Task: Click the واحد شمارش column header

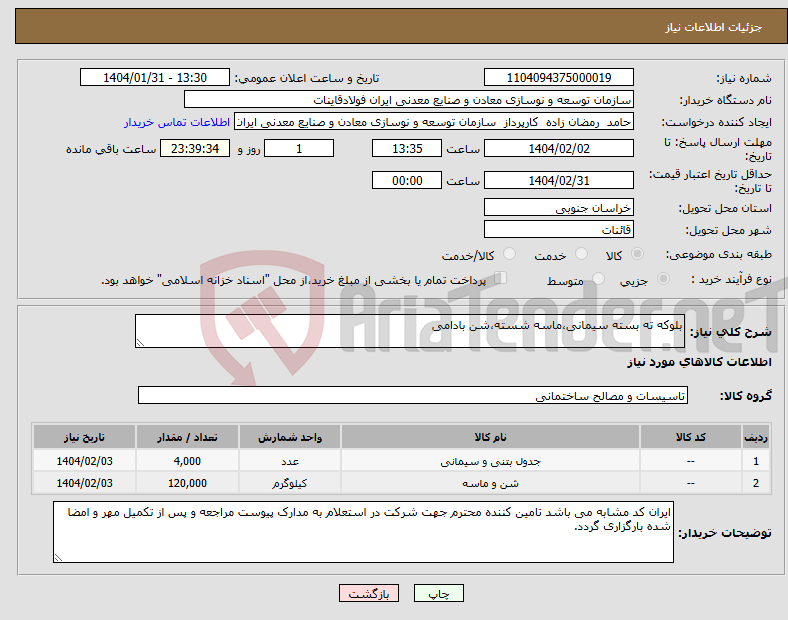Action: 290,437
